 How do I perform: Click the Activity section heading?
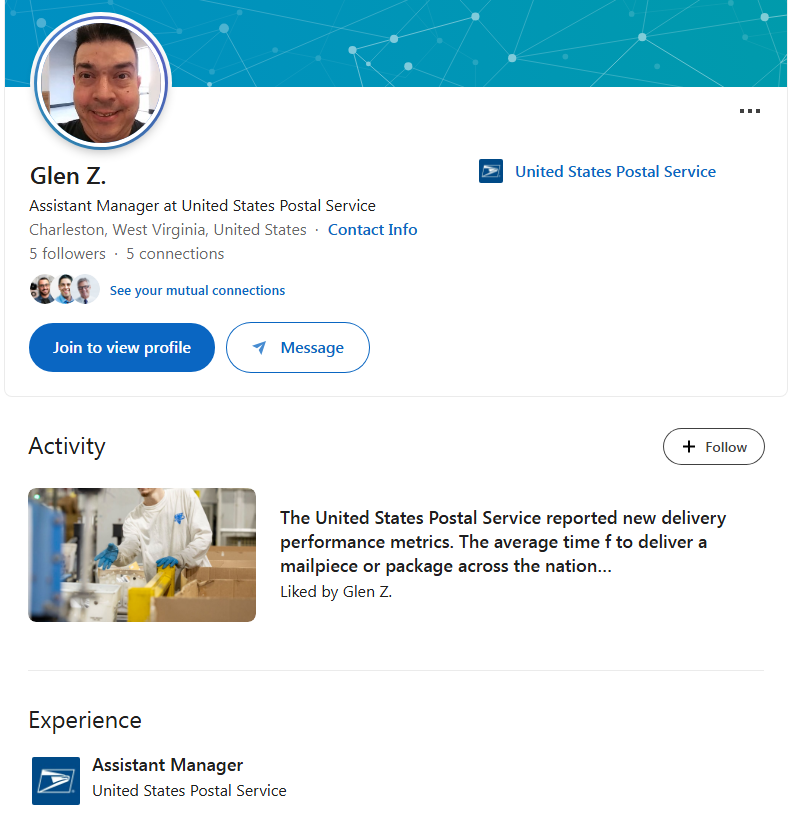point(67,447)
